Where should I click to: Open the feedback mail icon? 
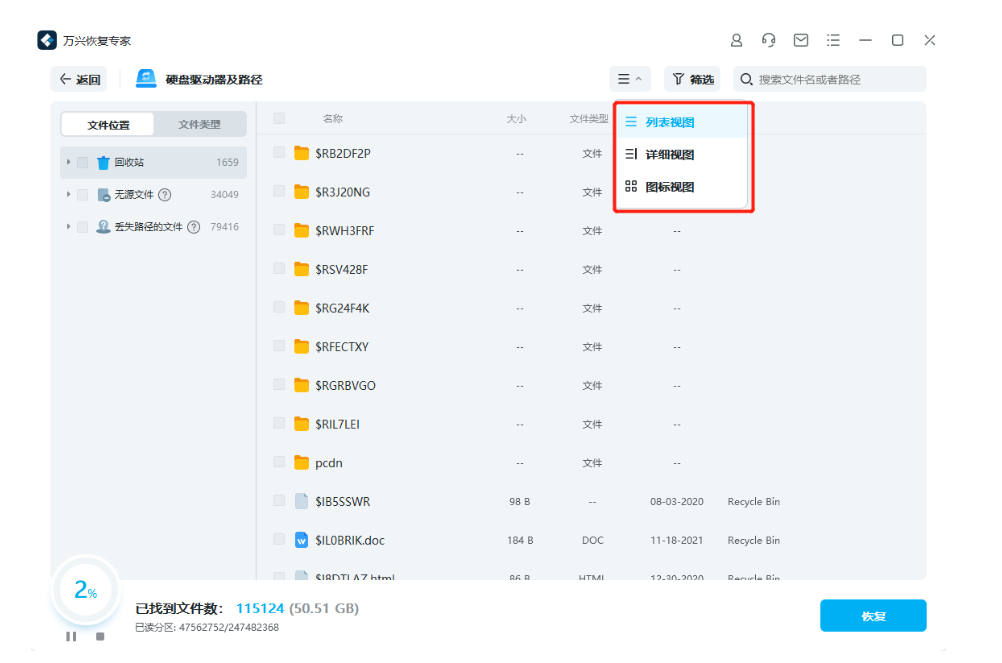point(801,40)
